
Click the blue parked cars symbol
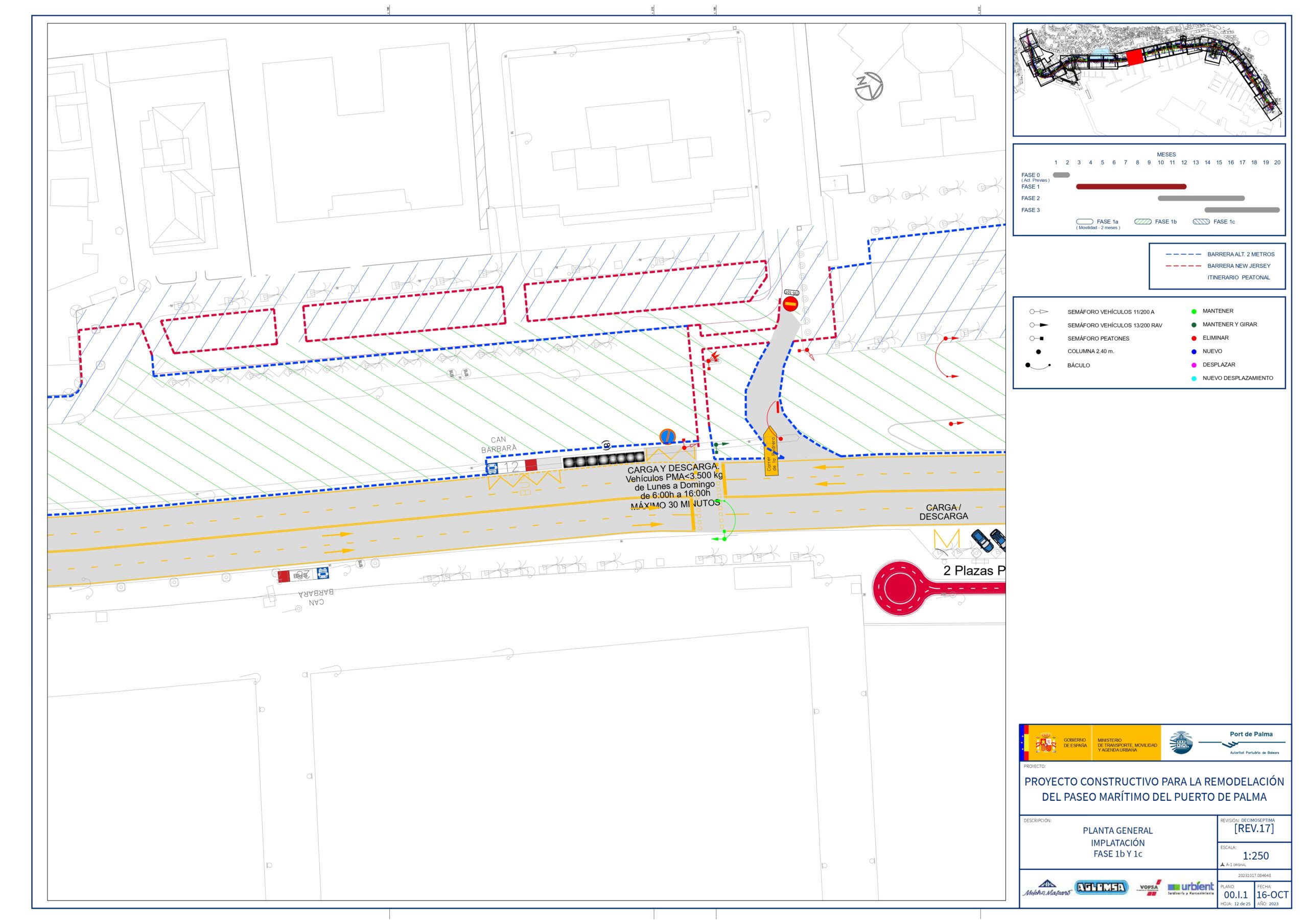coord(988,540)
